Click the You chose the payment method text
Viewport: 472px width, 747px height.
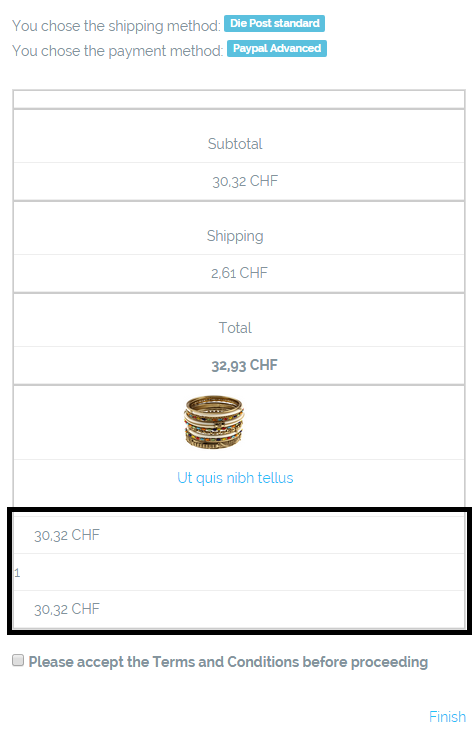[x=118, y=51]
